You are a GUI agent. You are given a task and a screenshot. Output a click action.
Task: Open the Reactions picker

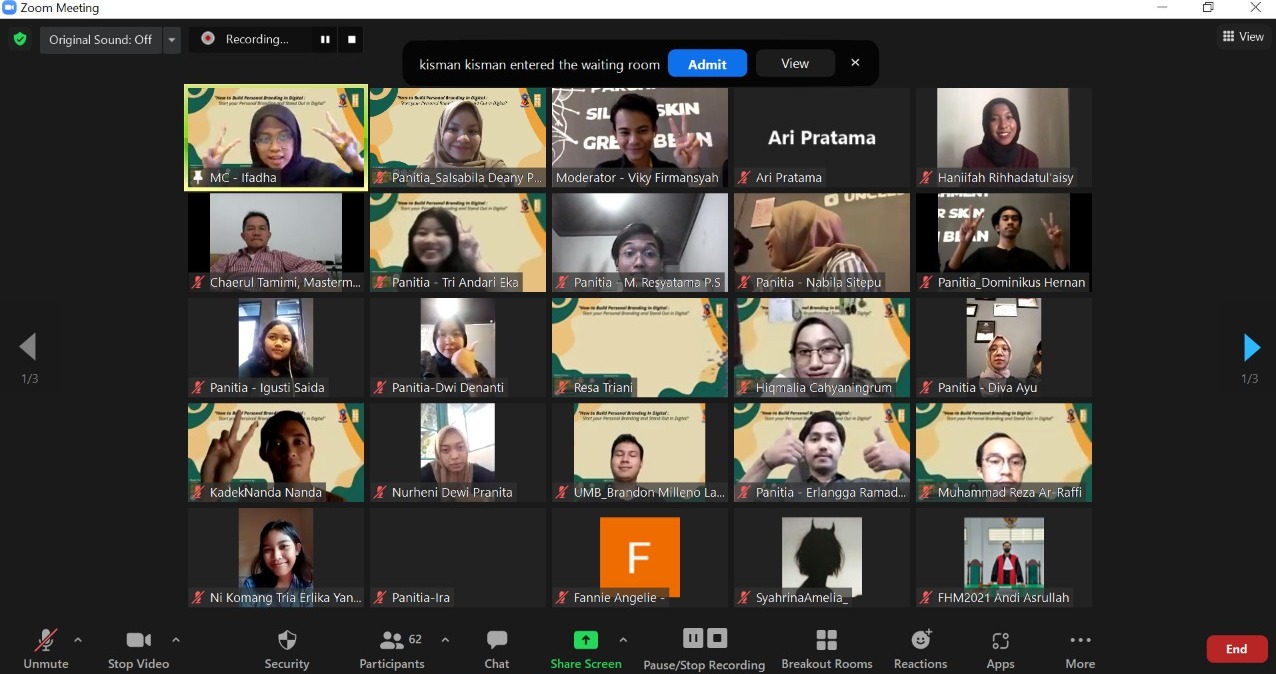[920, 648]
